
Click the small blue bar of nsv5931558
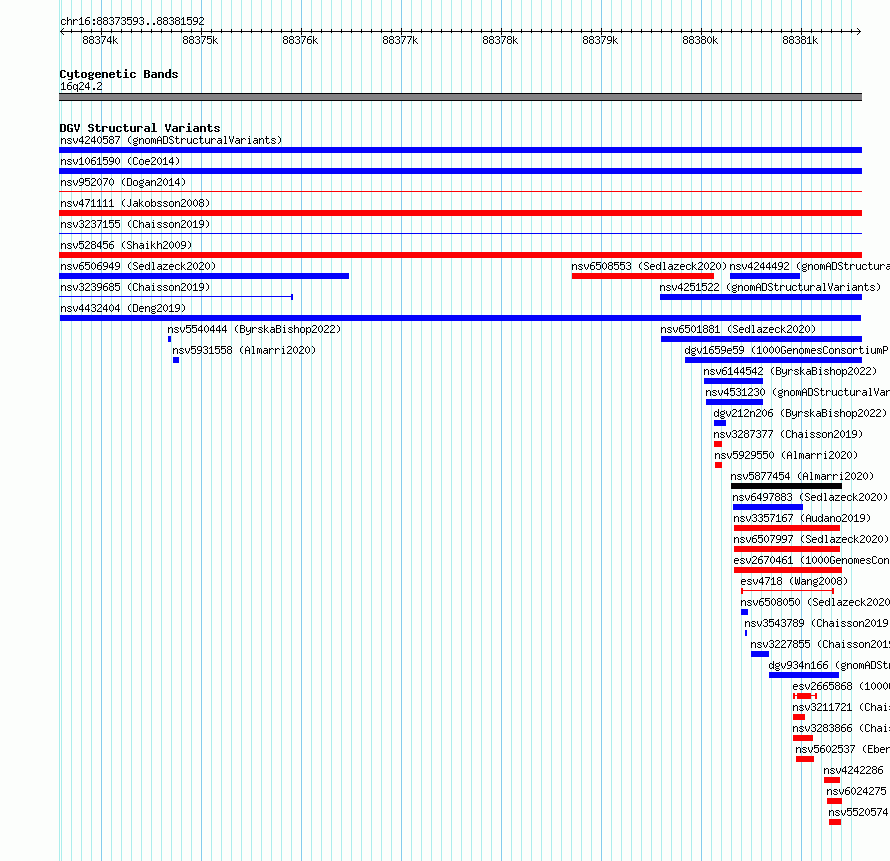[x=176, y=360]
